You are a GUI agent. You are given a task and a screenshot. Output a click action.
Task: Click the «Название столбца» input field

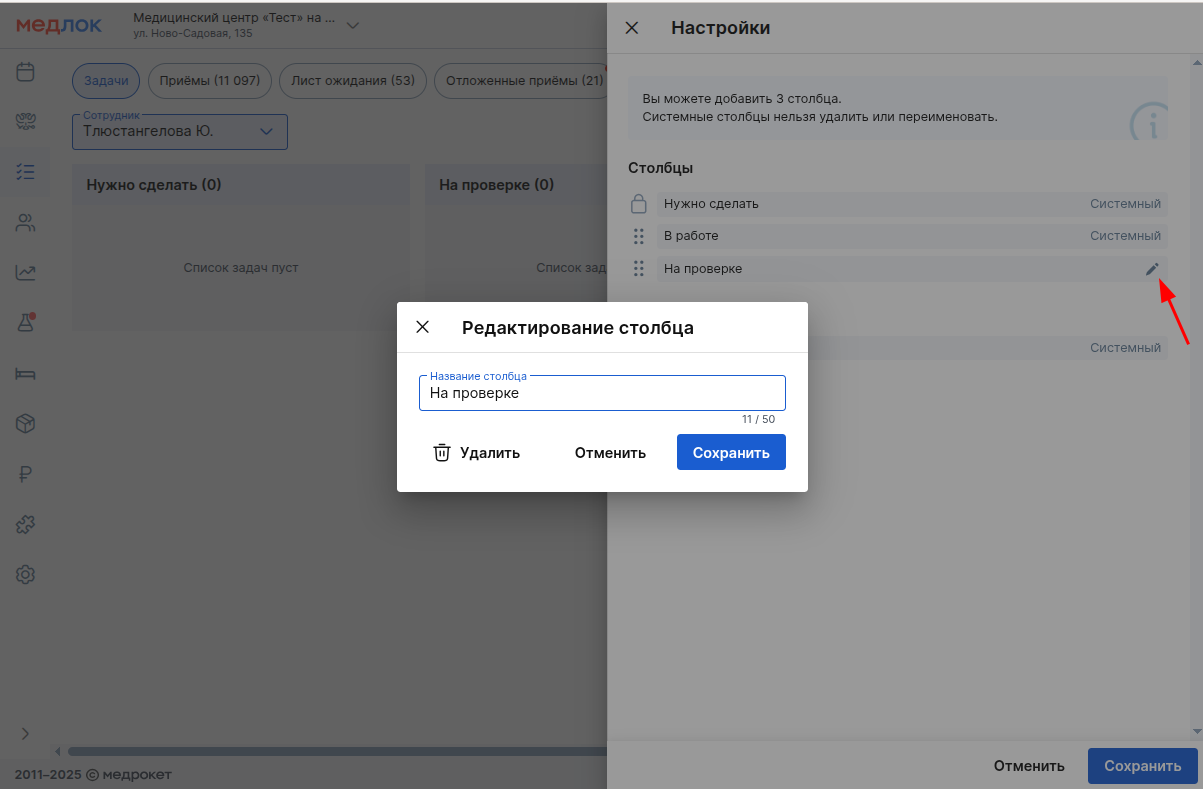602,394
